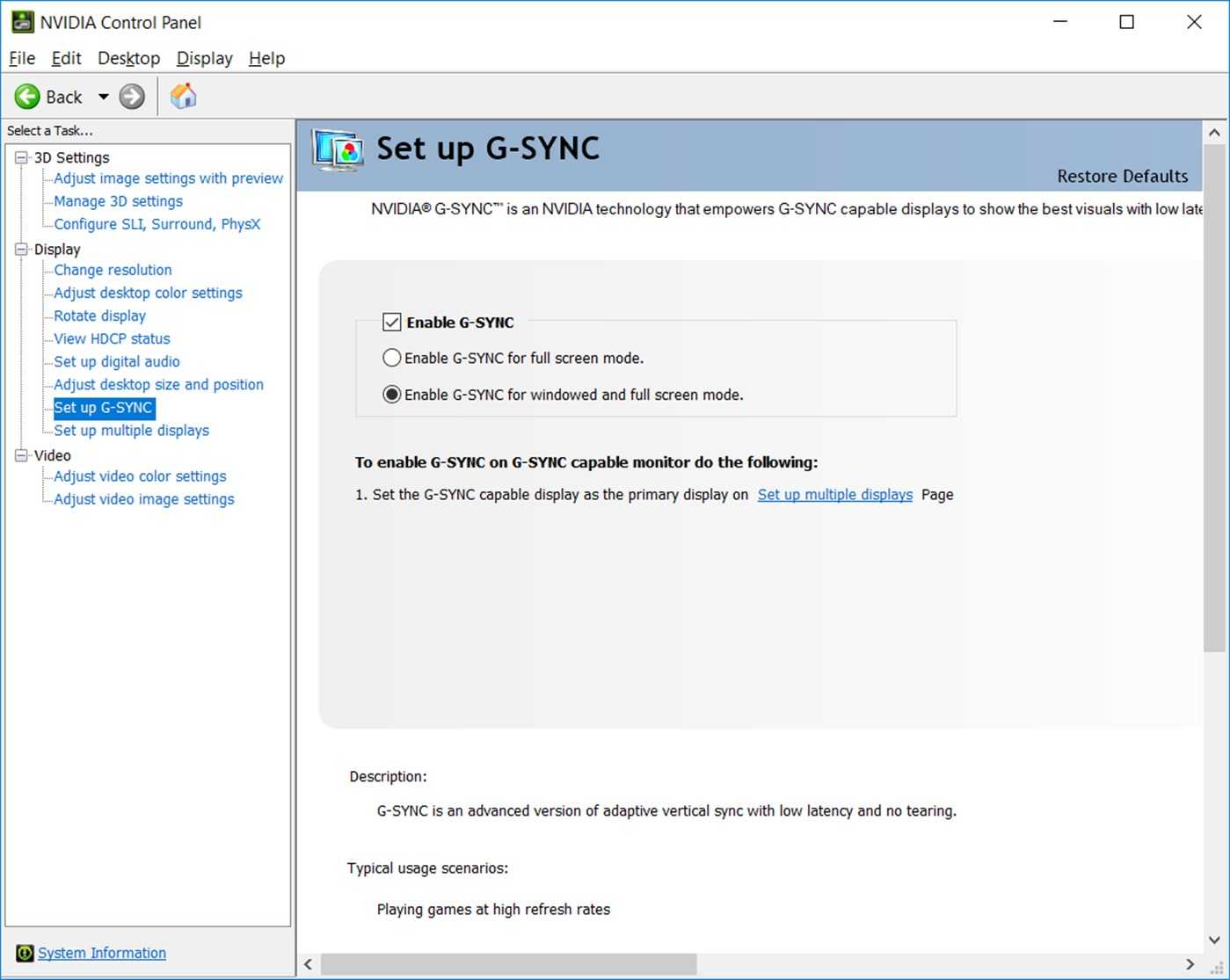Uncheck the Enable G-SYNC checkbox

point(391,322)
